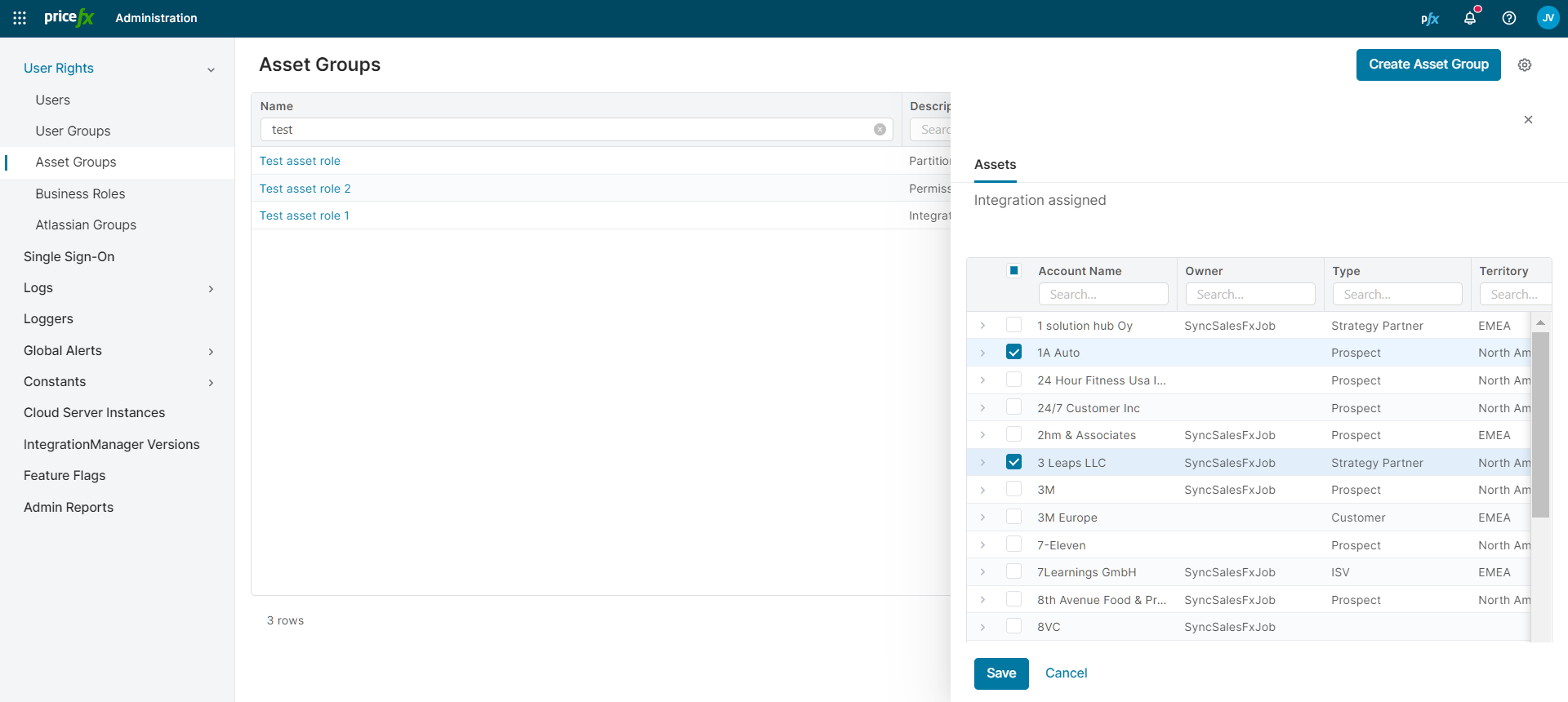This screenshot has height=702, width=1568.
Task: Open the help question mark icon
Action: click(x=1509, y=18)
